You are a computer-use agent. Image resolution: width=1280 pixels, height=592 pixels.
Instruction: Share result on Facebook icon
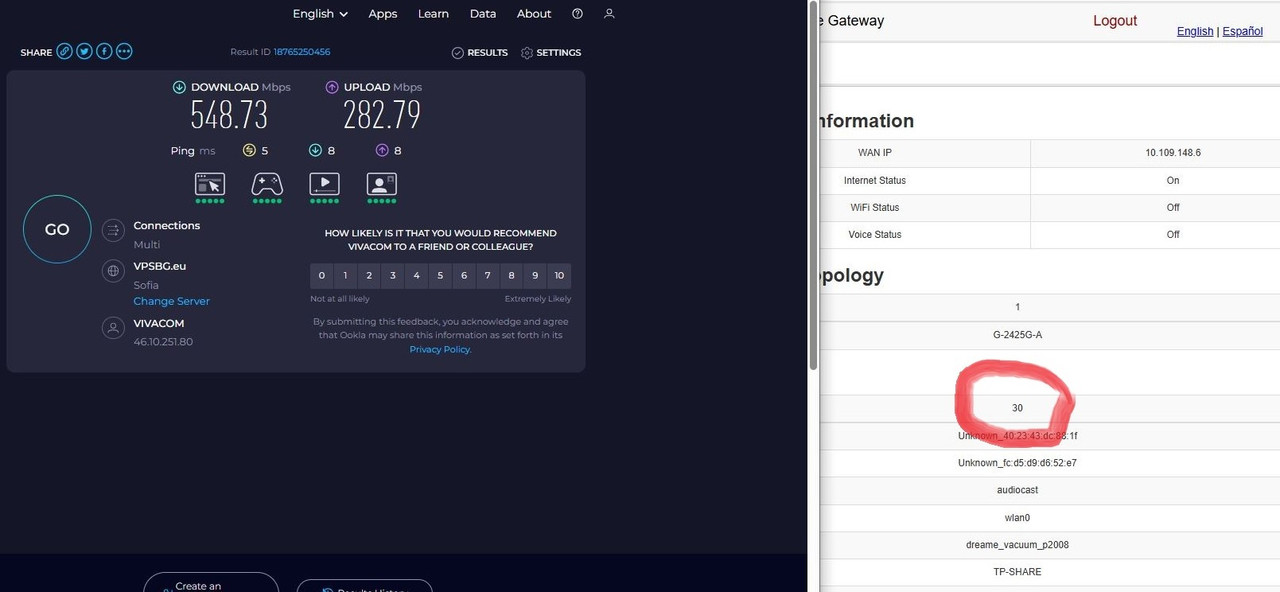[x=104, y=51]
